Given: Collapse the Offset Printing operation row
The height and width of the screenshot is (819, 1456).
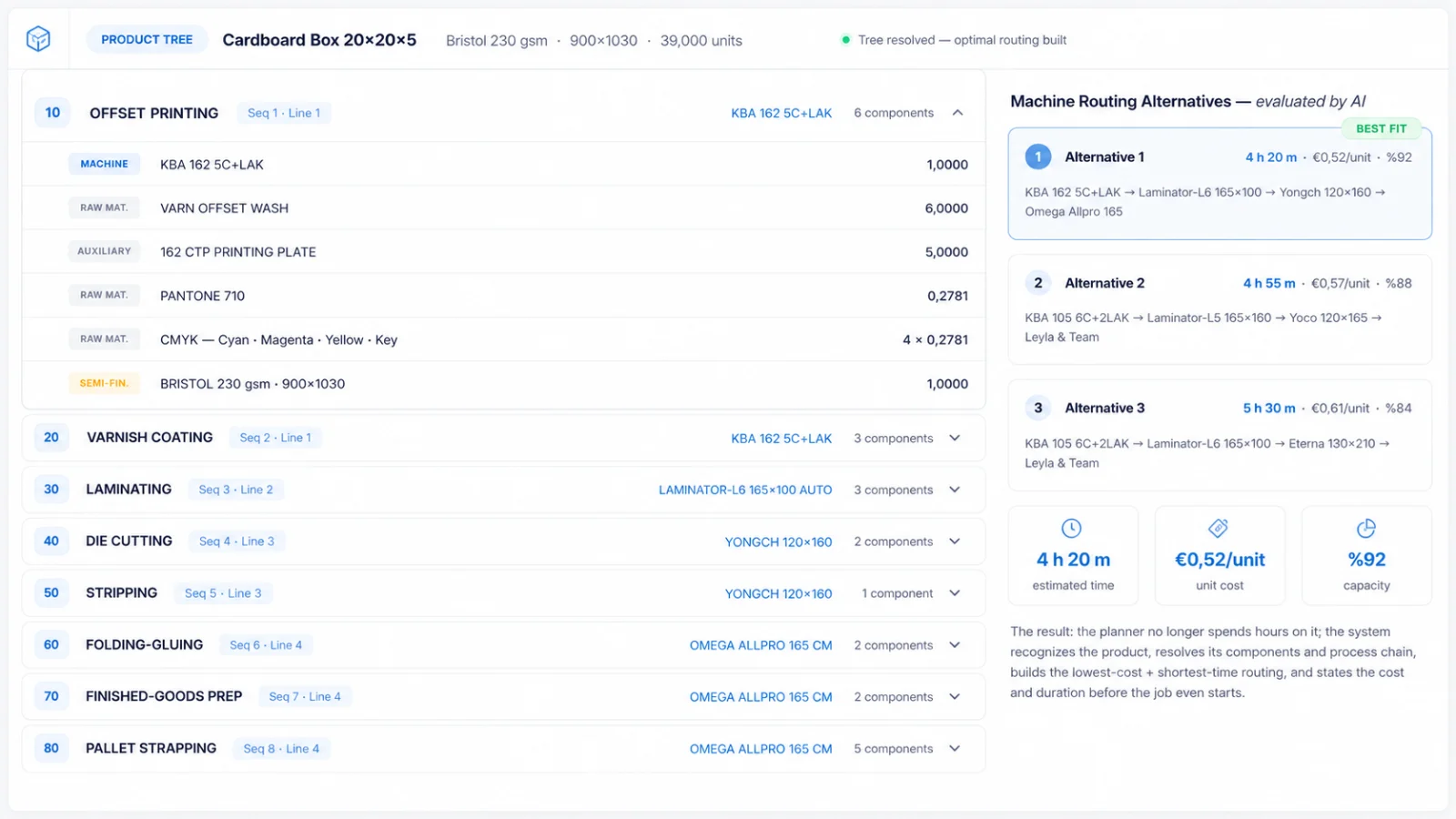Looking at the screenshot, I should click(x=957, y=113).
